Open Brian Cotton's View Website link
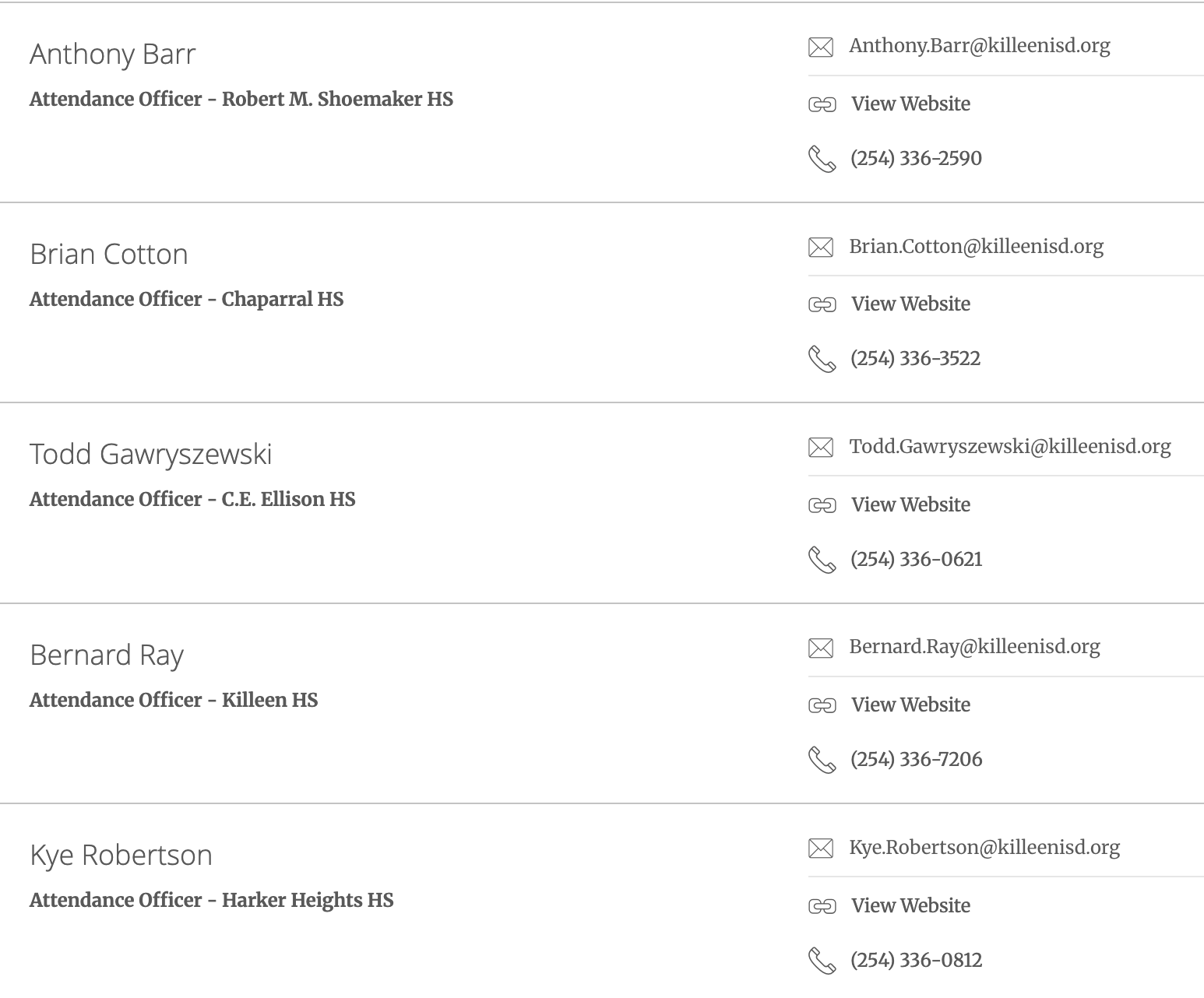 tap(910, 304)
